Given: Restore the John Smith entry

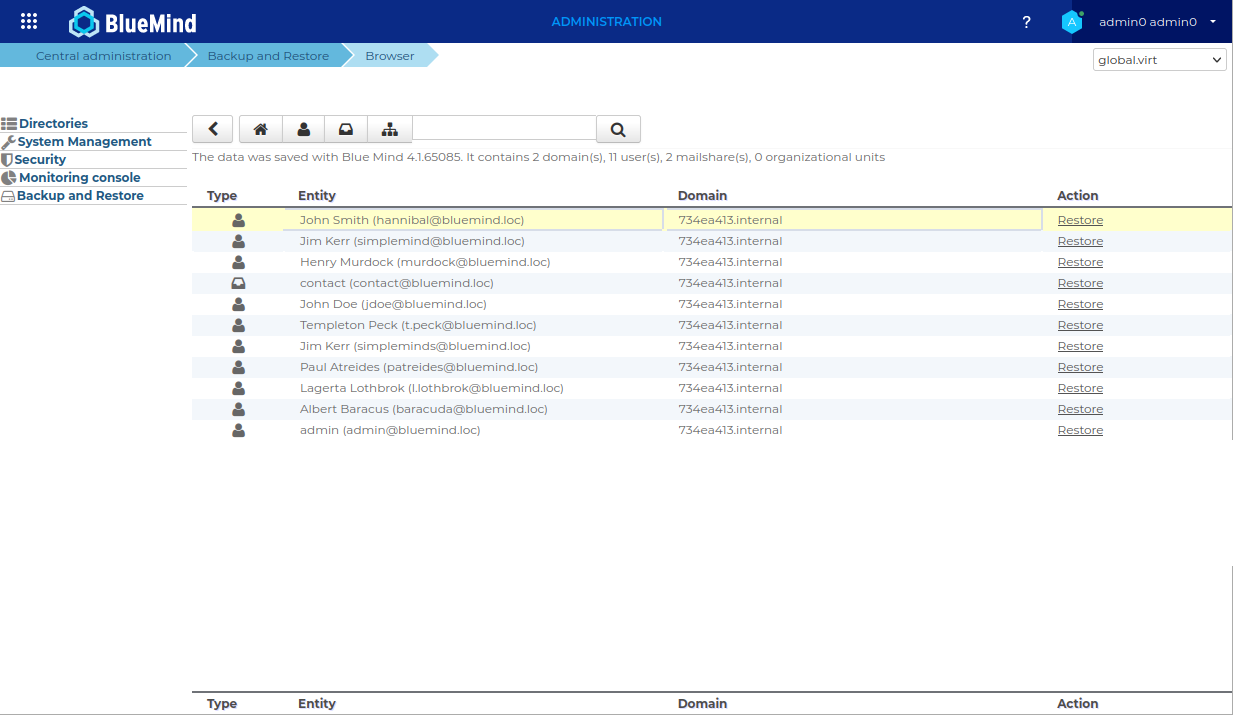Looking at the screenshot, I should 1080,220.
